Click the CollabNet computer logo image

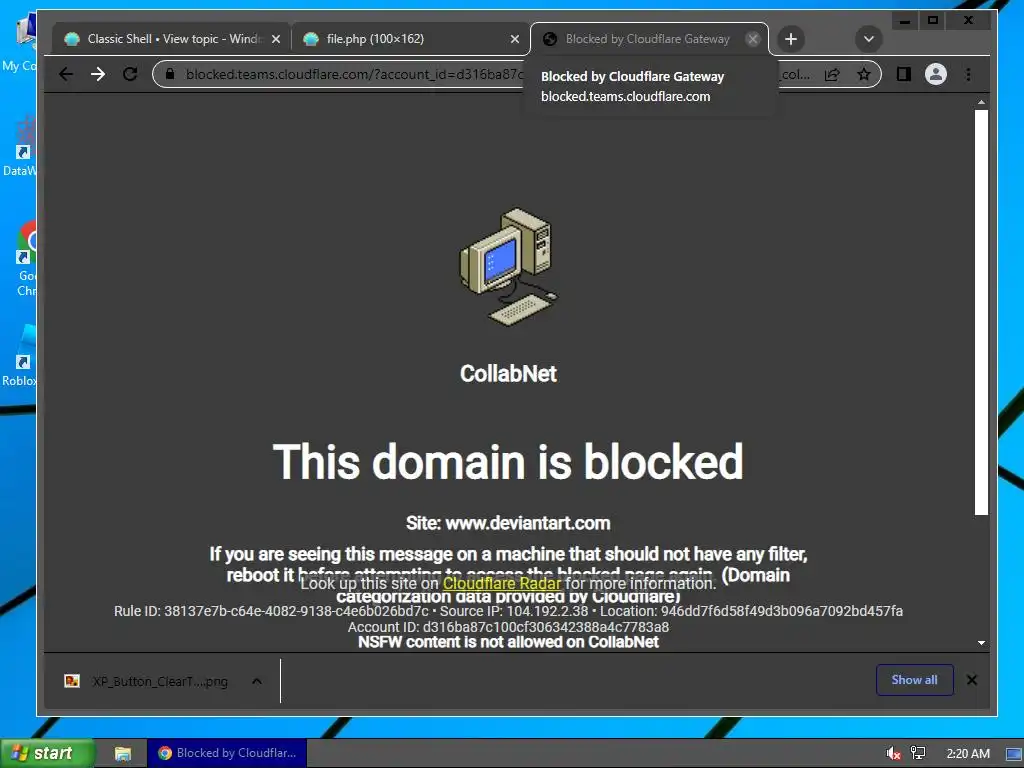509,266
